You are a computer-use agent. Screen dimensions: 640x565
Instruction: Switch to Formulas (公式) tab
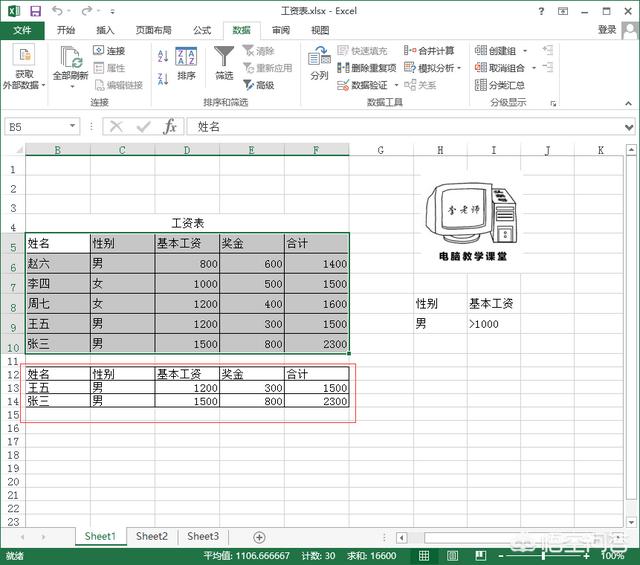coord(202,30)
